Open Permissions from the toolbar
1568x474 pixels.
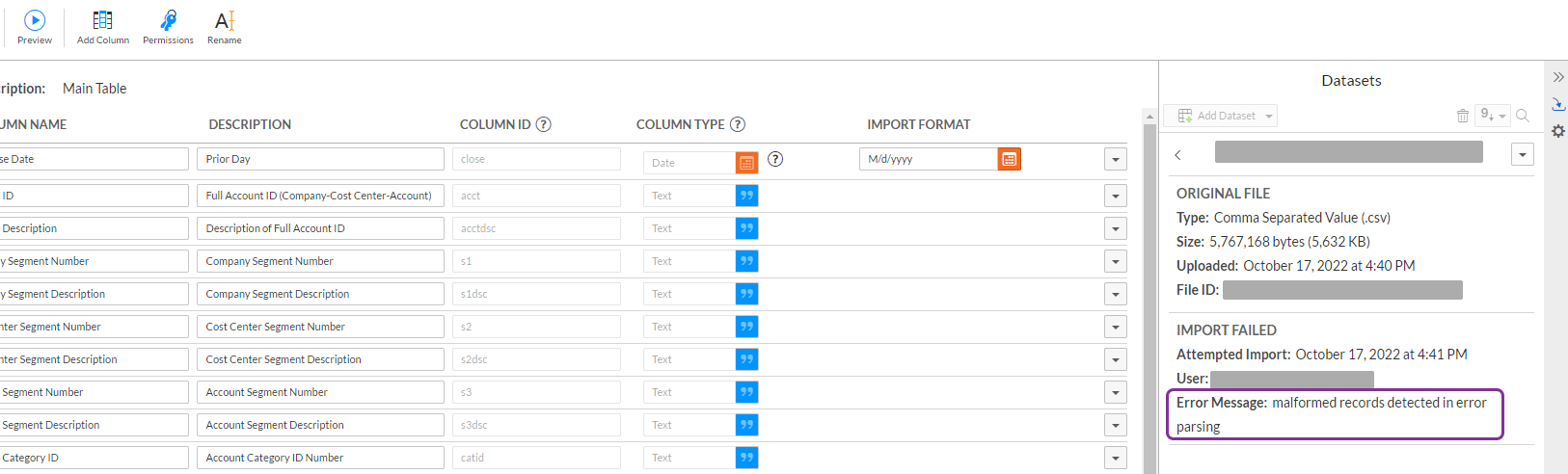point(168,20)
